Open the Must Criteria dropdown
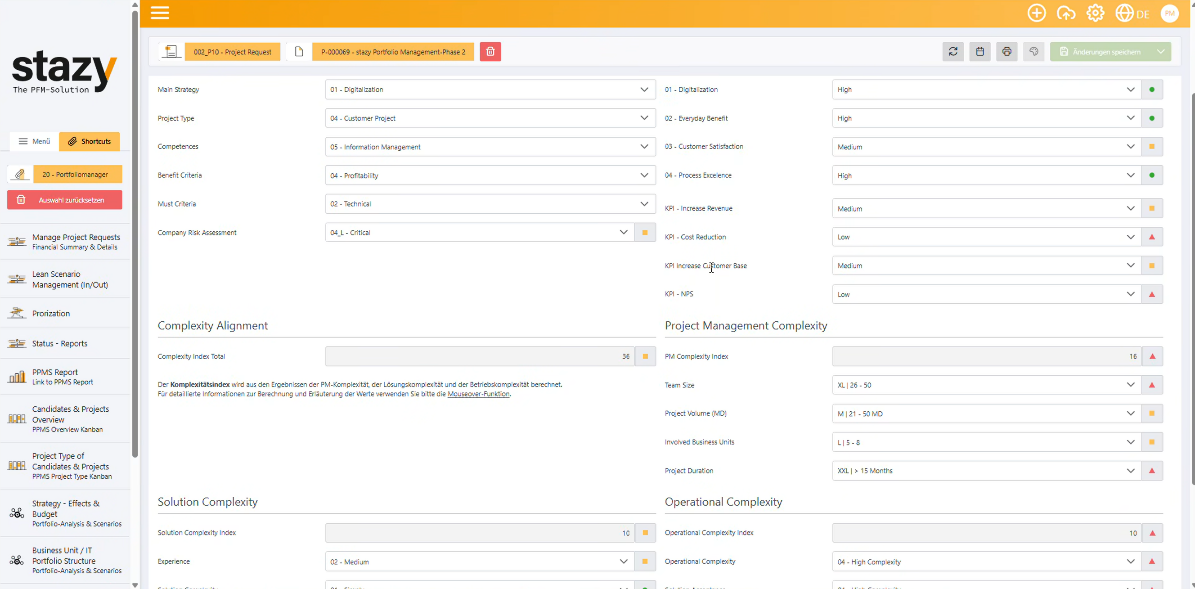 pyautogui.click(x=490, y=203)
